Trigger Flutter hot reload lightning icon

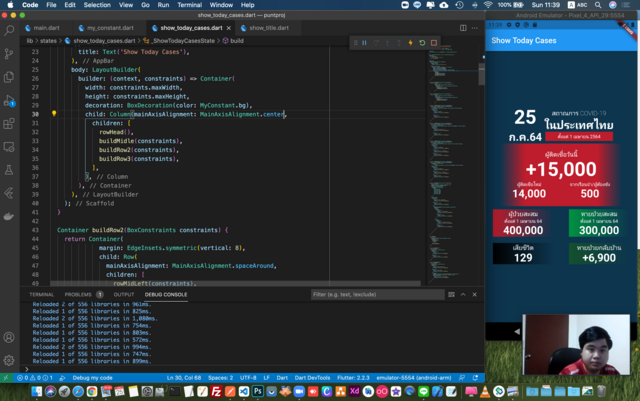click(x=411, y=43)
